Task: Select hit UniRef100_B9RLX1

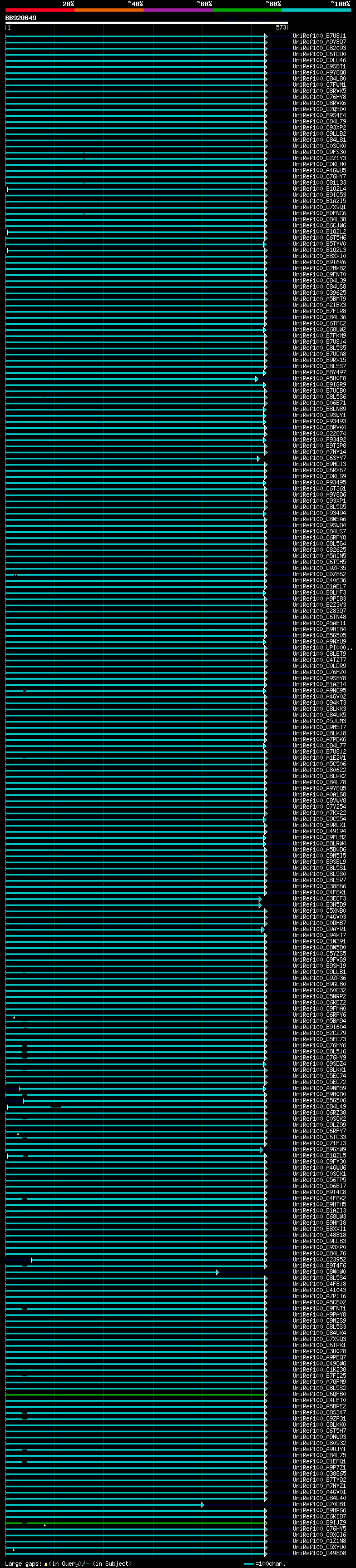Action: coord(319,825)
